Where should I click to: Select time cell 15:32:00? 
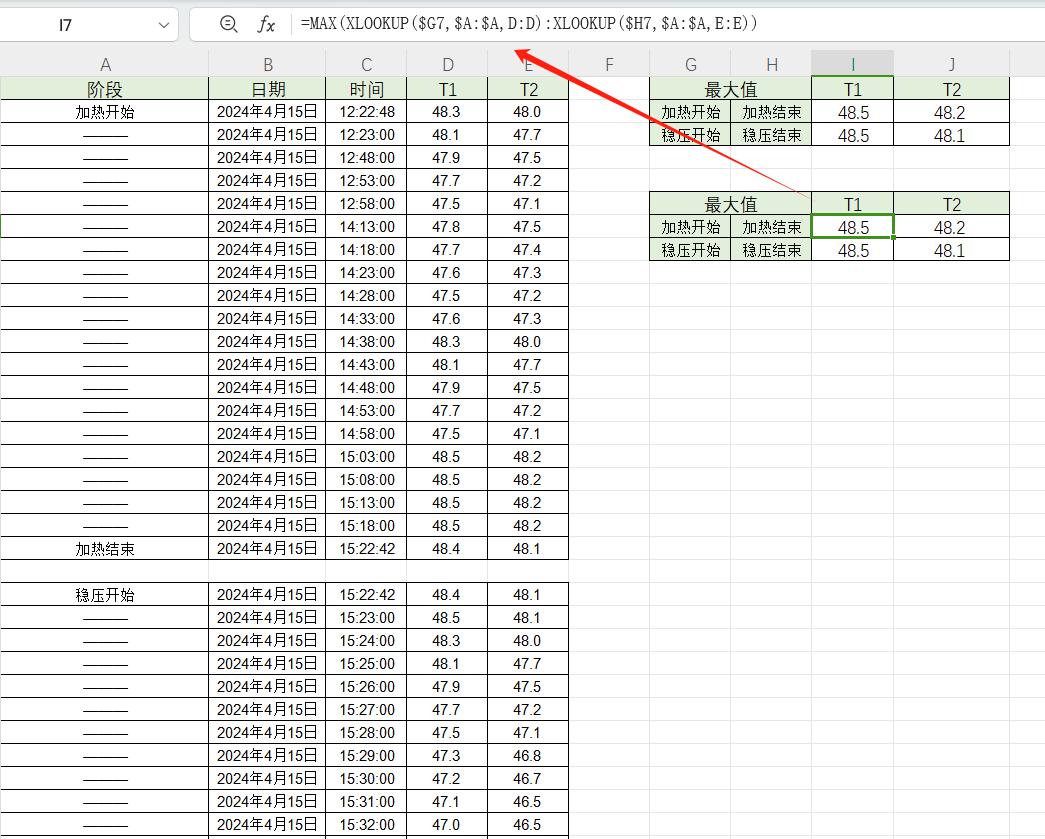coord(367,824)
